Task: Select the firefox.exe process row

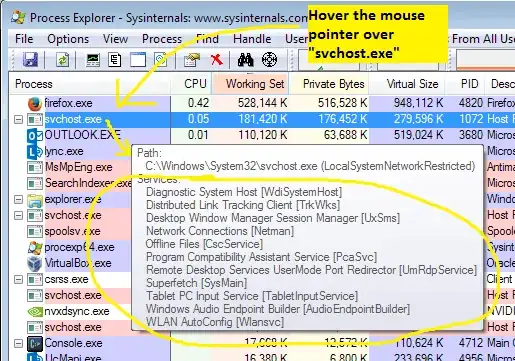Action: pos(262,103)
